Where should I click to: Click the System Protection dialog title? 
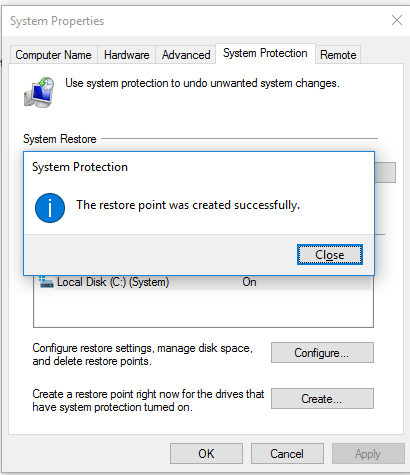[x=80, y=167]
